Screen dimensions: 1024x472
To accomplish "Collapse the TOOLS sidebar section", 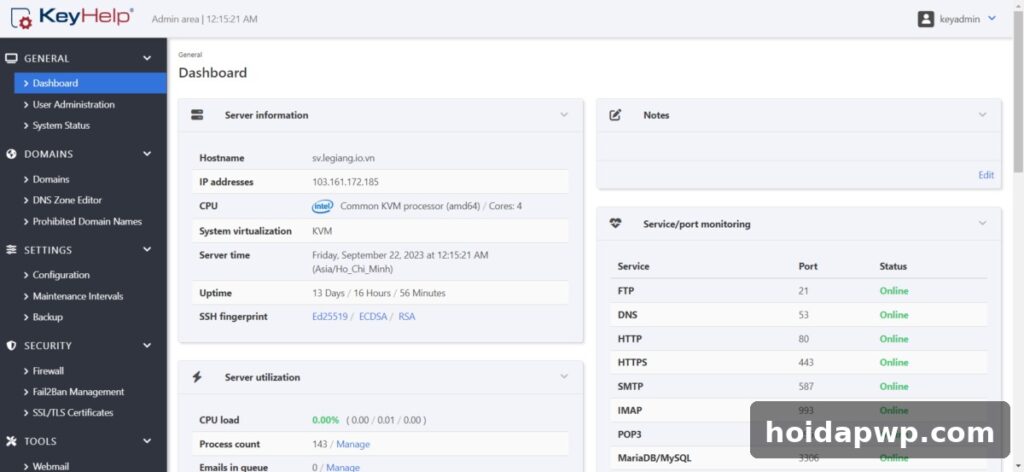I will tap(147, 441).
